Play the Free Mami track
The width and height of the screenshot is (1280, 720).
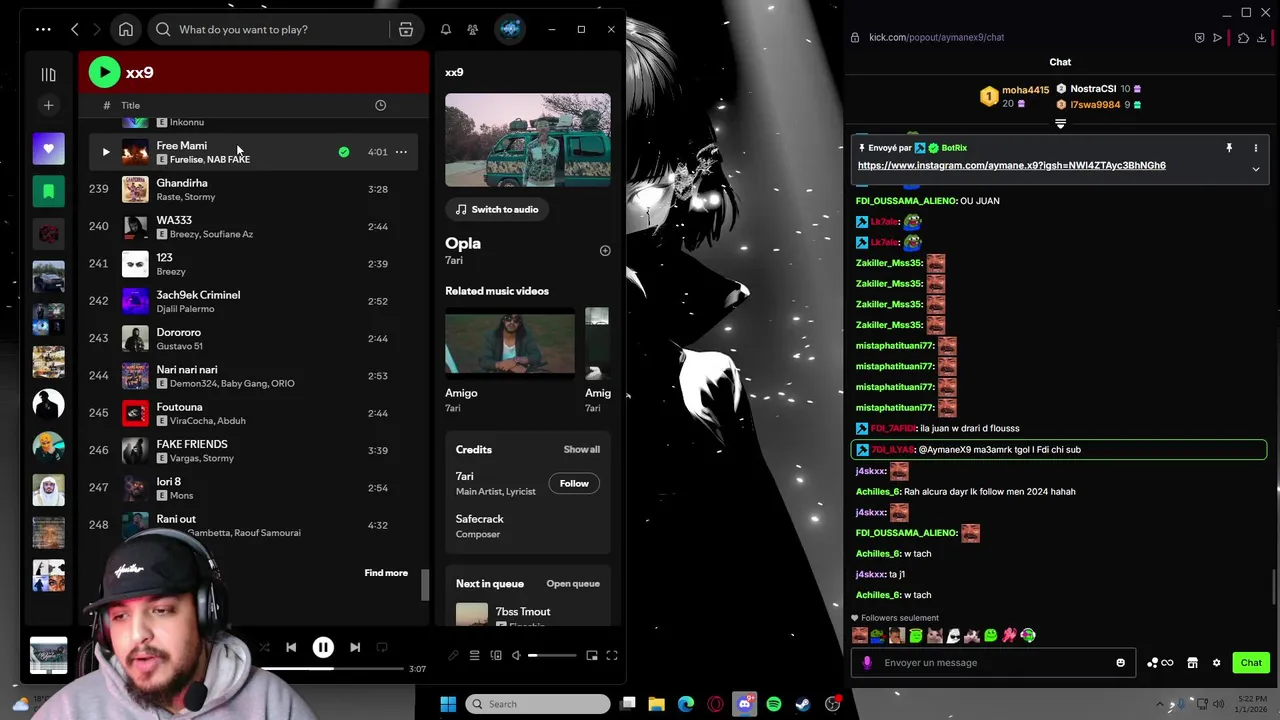pos(106,152)
